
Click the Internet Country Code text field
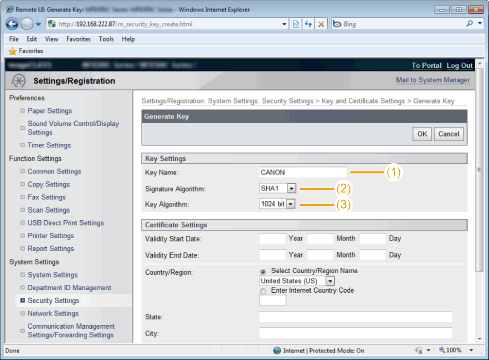point(272,300)
